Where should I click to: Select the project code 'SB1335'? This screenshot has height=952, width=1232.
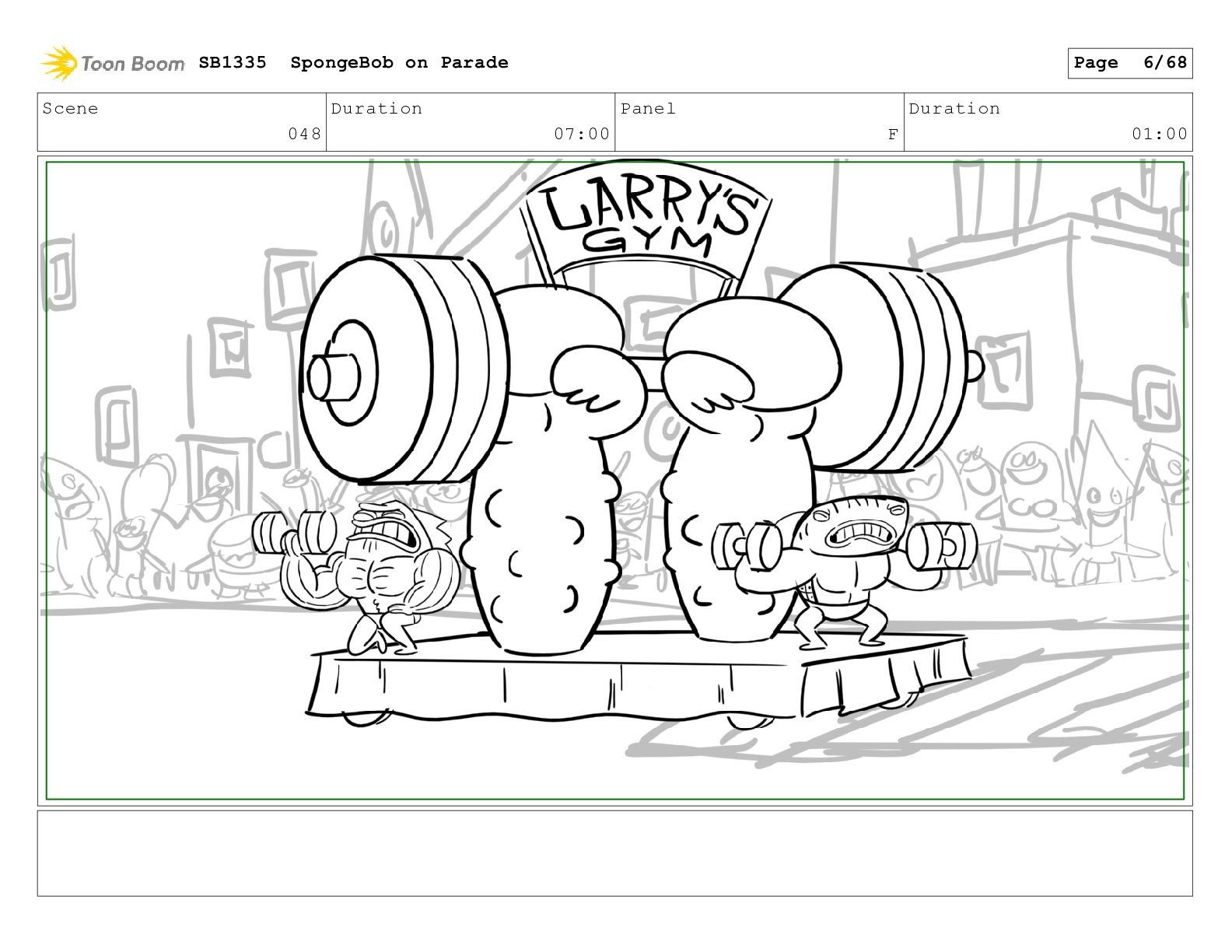click(x=233, y=62)
